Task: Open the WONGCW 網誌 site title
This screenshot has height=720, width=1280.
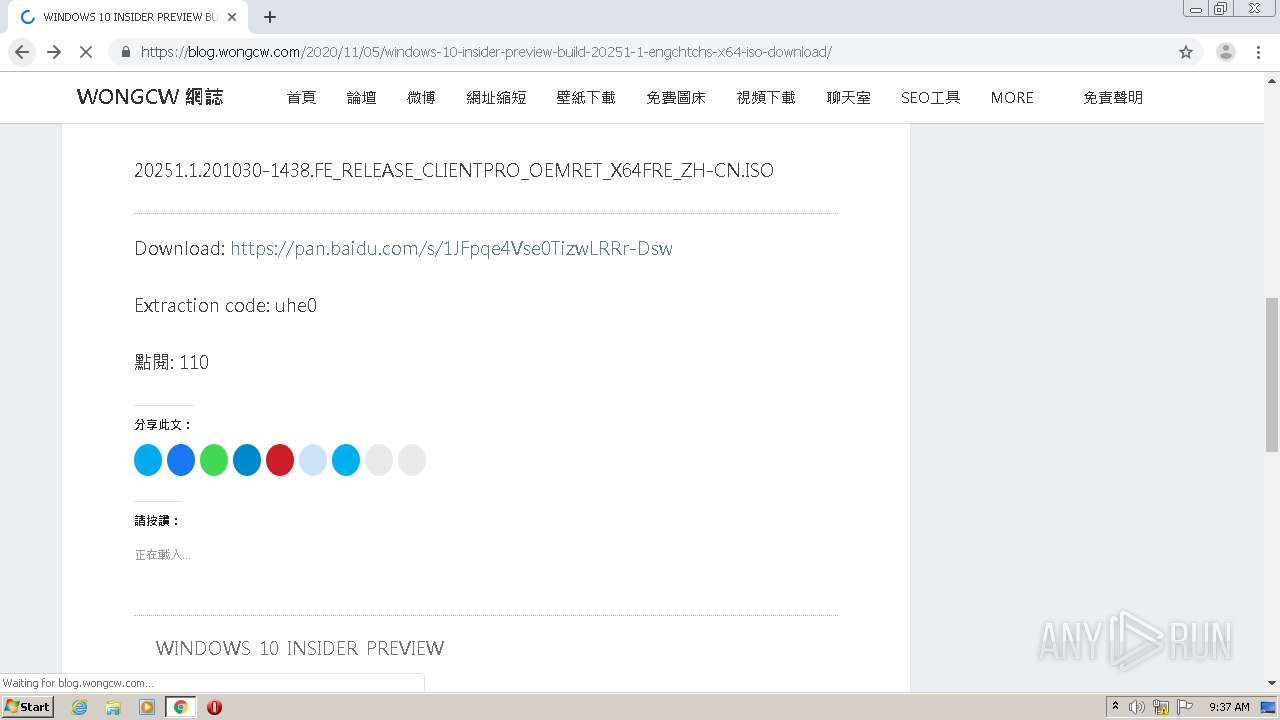Action: (x=150, y=97)
